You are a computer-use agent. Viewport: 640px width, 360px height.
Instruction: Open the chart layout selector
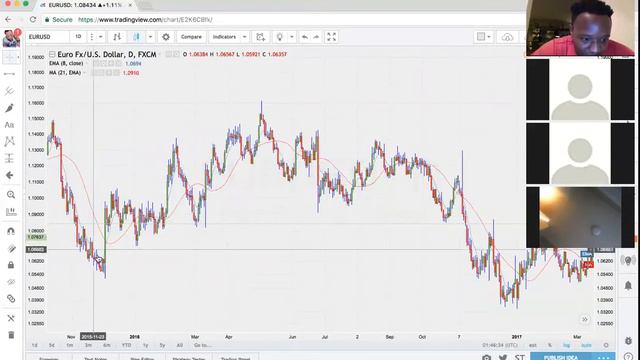[484, 37]
